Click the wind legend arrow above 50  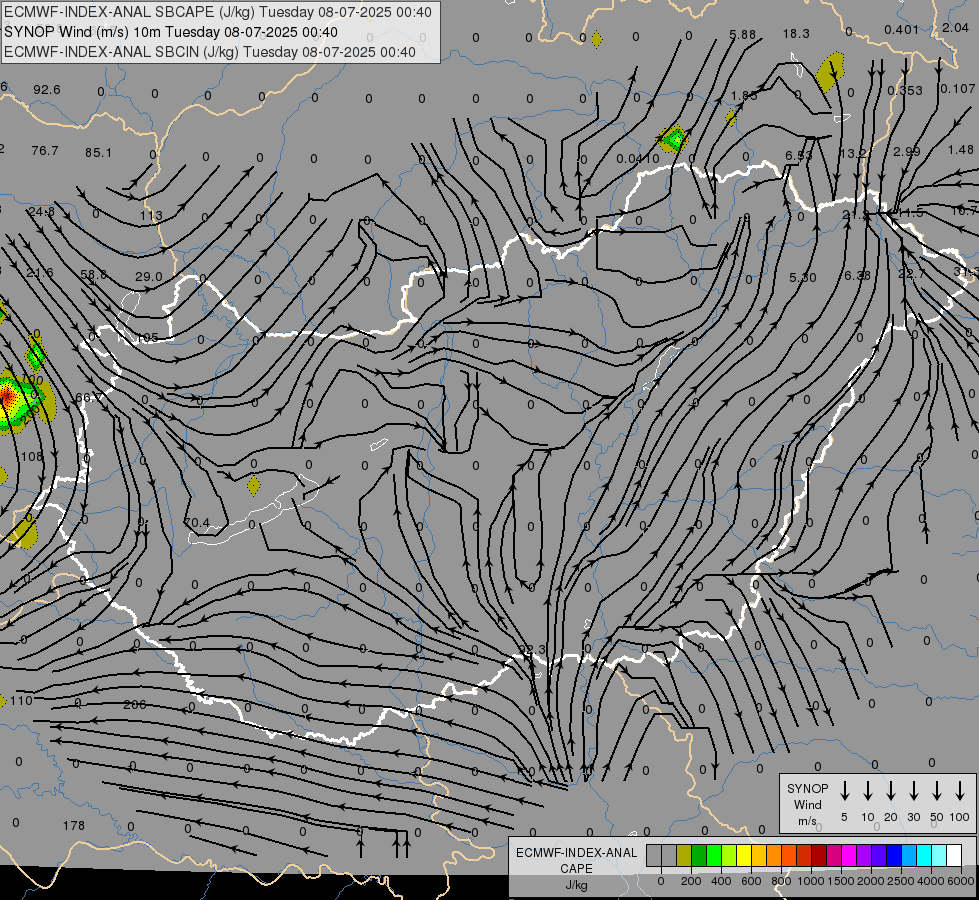937,791
